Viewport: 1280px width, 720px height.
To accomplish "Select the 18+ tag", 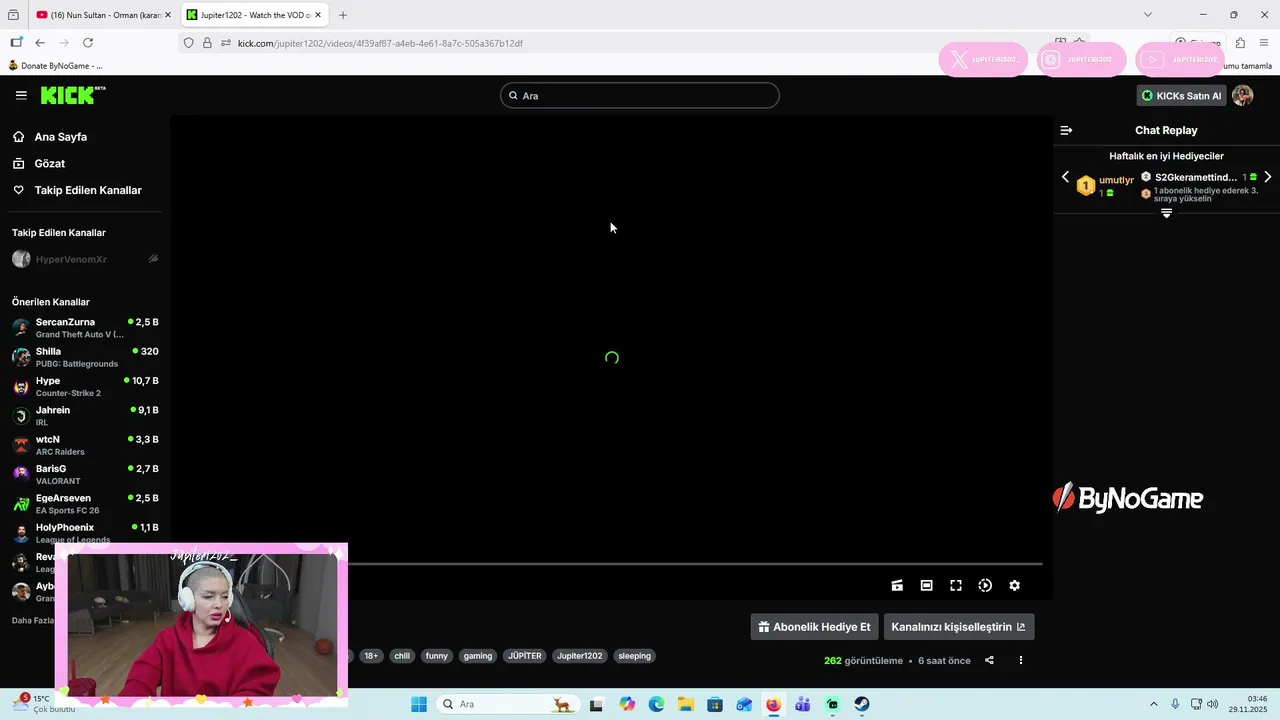I will (371, 656).
